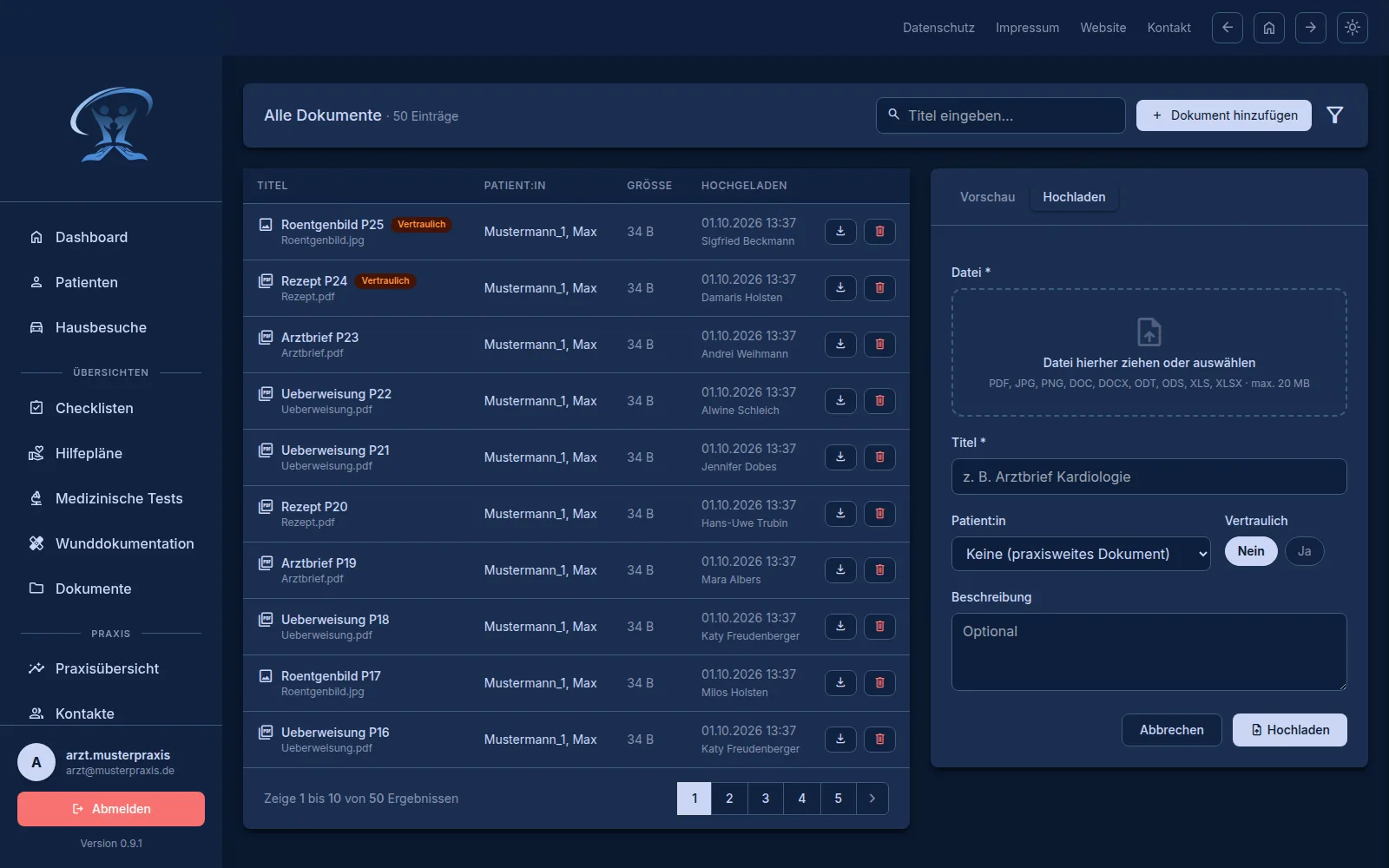
Task: Click the Beschreibung text area
Action: [1149, 652]
